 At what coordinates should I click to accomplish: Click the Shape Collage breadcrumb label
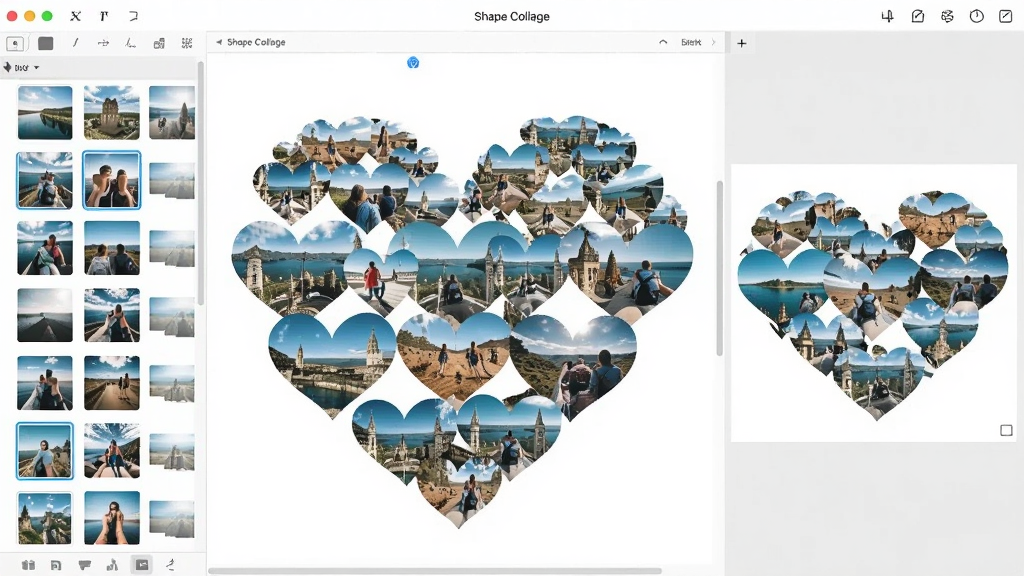[256, 42]
